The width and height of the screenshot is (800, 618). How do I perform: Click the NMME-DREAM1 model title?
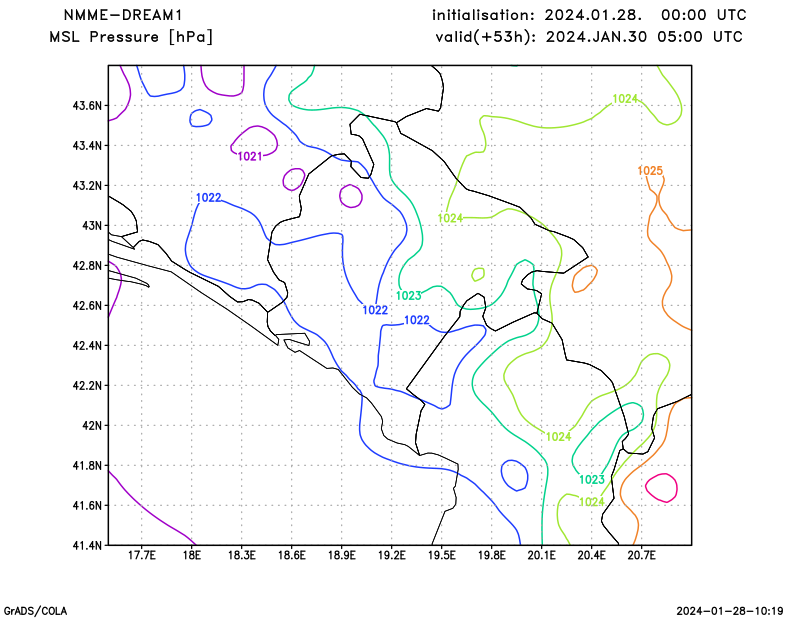[x=122, y=15]
